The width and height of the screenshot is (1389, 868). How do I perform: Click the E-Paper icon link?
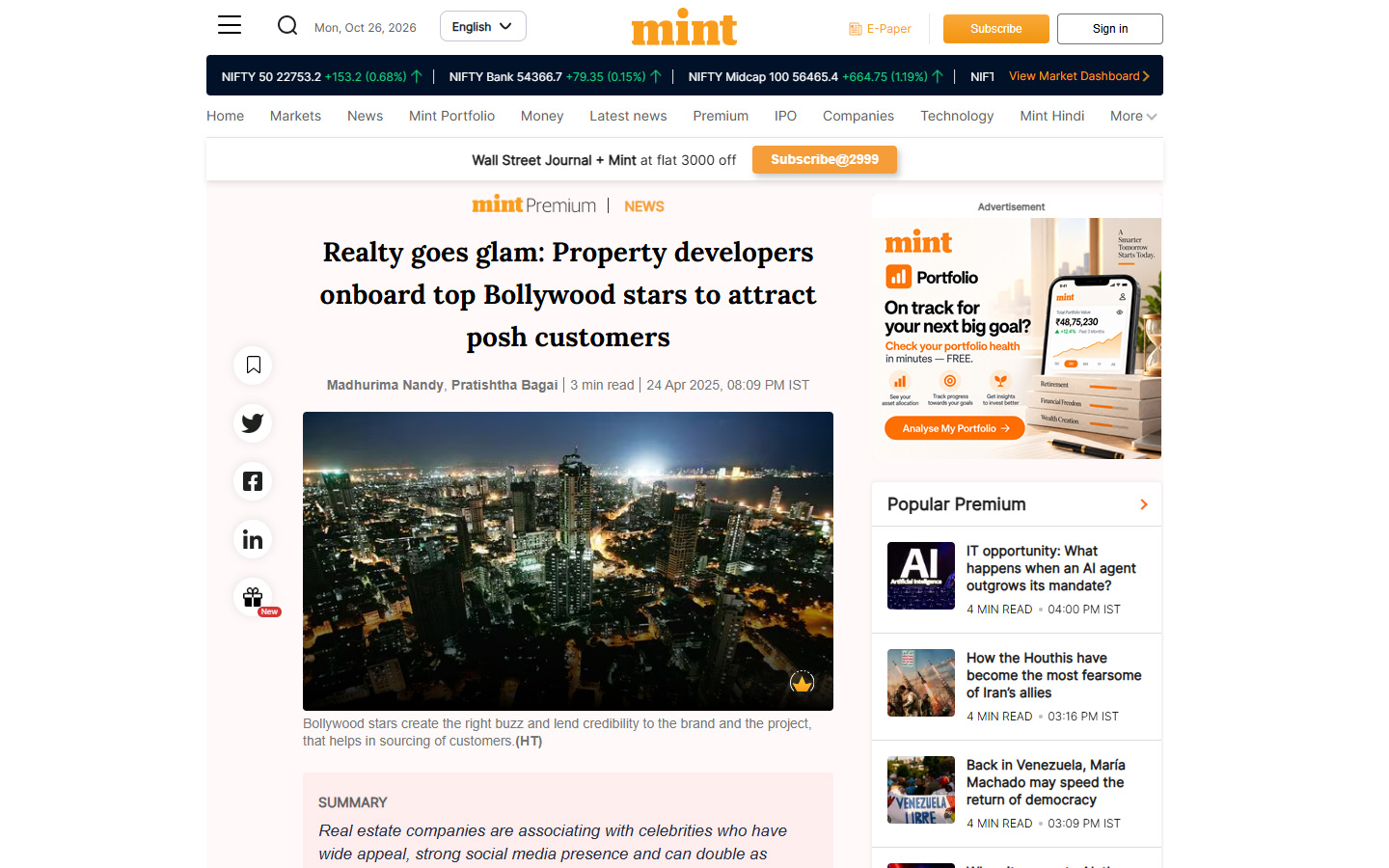880,29
